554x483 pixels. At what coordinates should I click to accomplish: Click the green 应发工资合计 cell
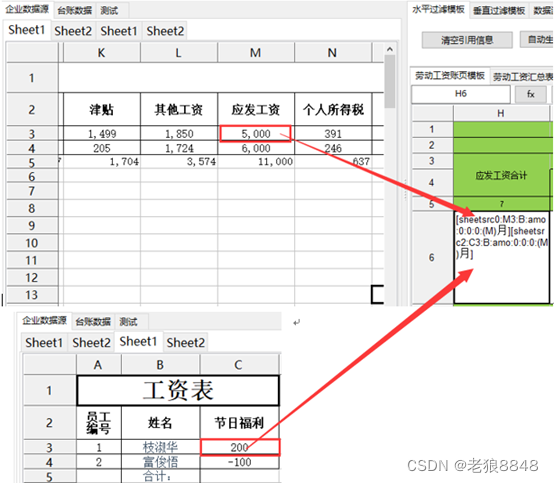click(501, 175)
